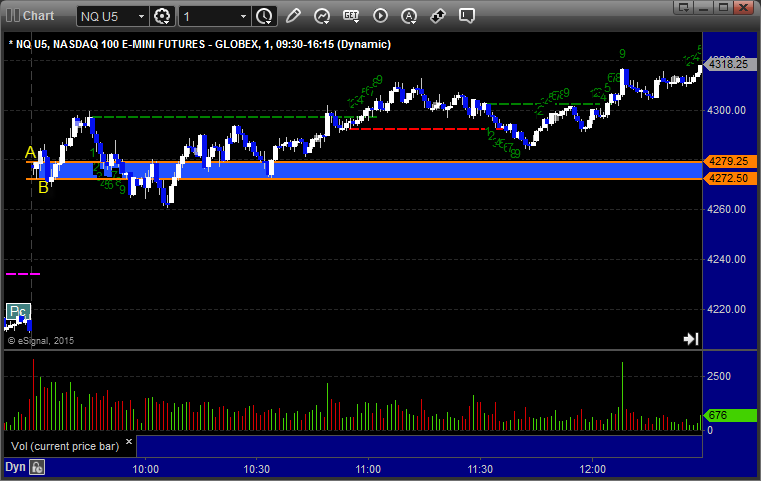Click the 11:30 time axis label
Image resolution: width=761 pixels, height=481 pixels.
pyautogui.click(x=480, y=469)
